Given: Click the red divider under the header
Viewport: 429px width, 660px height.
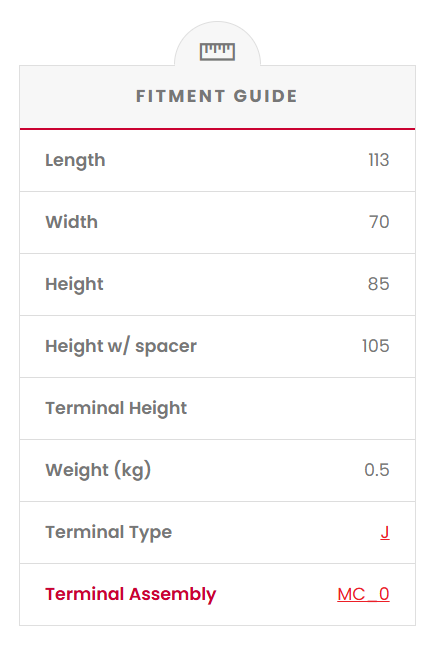Looking at the screenshot, I should click(x=217, y=129).
